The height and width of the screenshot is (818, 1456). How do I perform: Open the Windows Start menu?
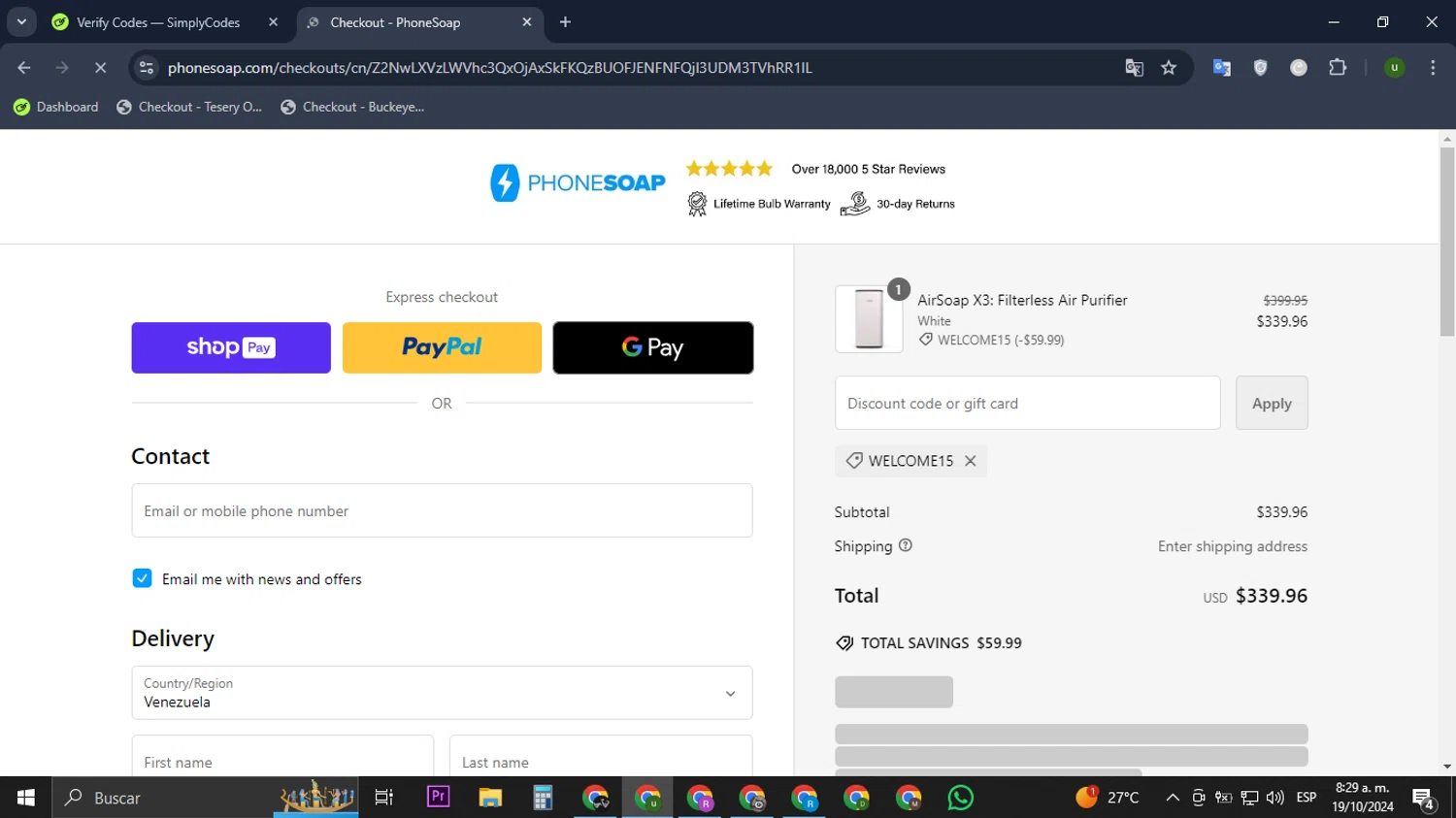coord(25,798)
